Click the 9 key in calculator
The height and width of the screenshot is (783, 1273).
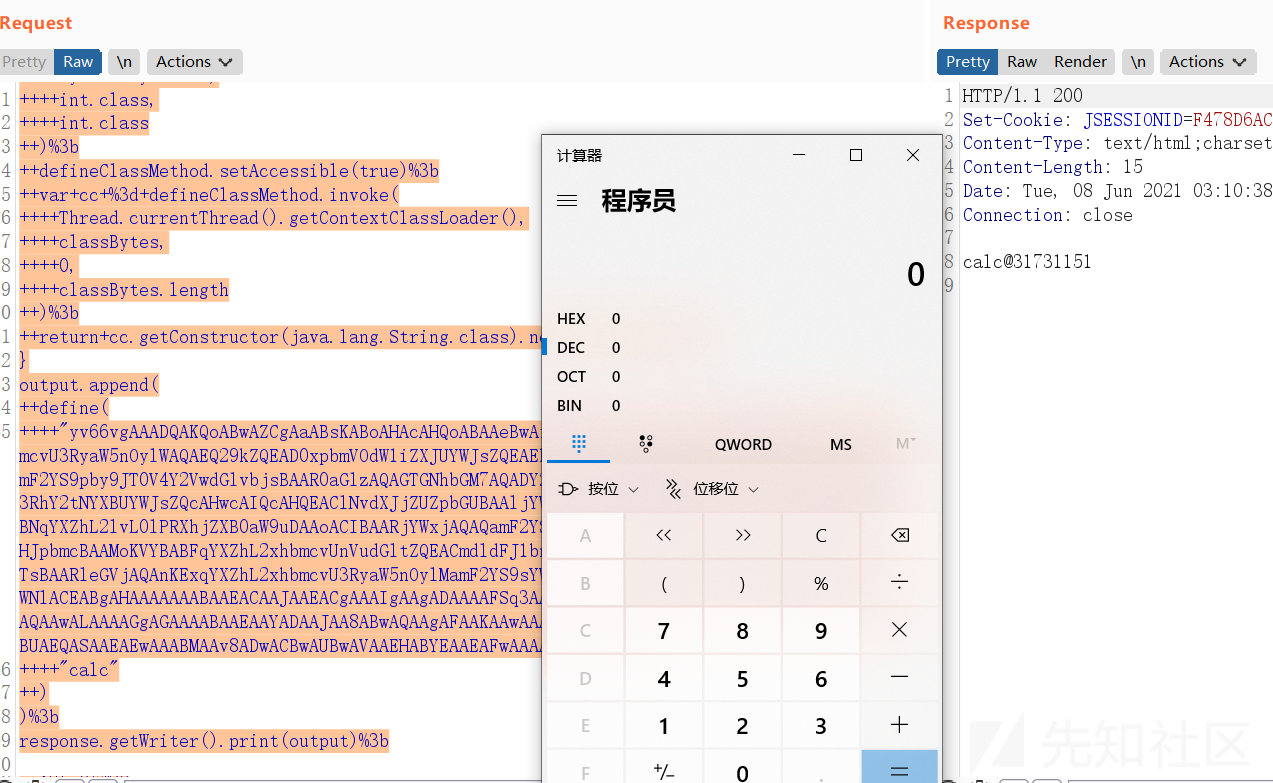point(821,630)
